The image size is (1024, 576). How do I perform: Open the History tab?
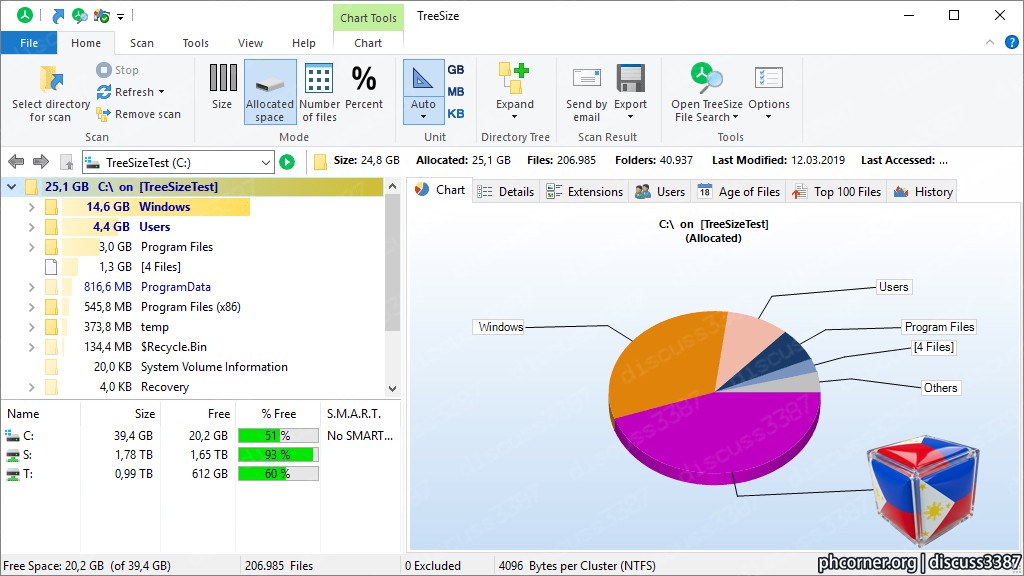[x=923, y=191]
